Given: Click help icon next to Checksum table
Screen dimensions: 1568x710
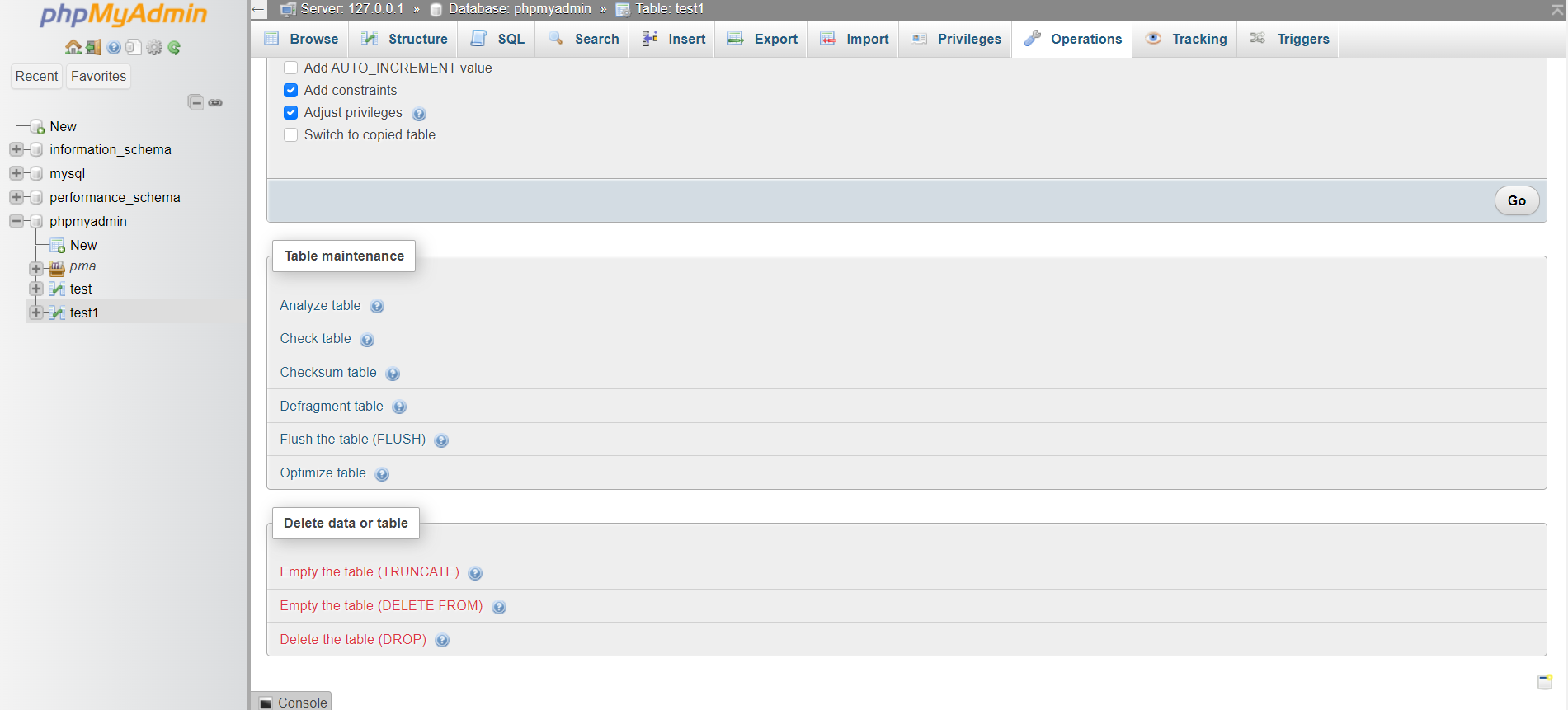Looking at the screenshot, I should coord(393,374).
